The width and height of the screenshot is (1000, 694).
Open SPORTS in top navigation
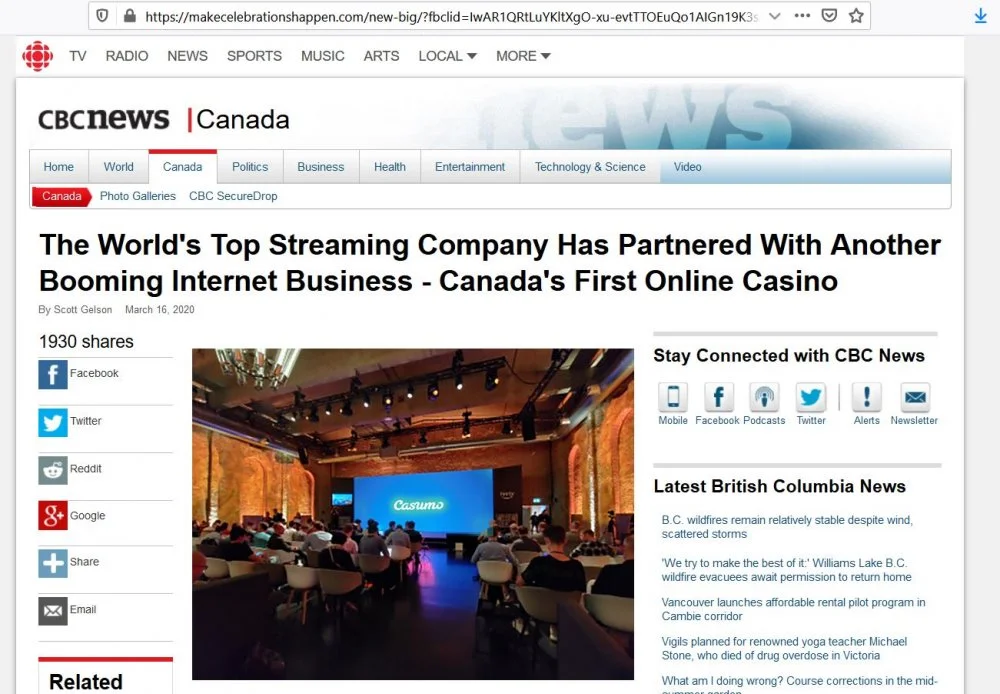pyautogui.click(x=254, y=56)
